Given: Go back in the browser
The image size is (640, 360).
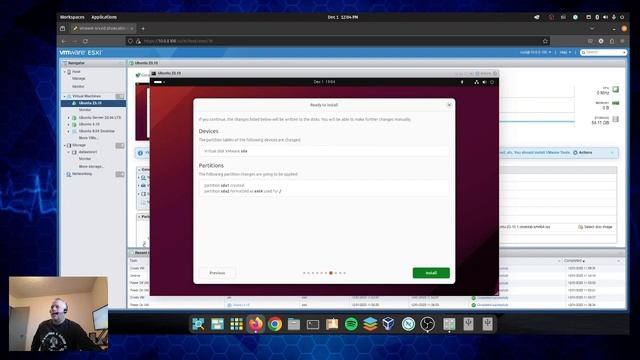Looking at the screenshot, I should pos(64,41).
